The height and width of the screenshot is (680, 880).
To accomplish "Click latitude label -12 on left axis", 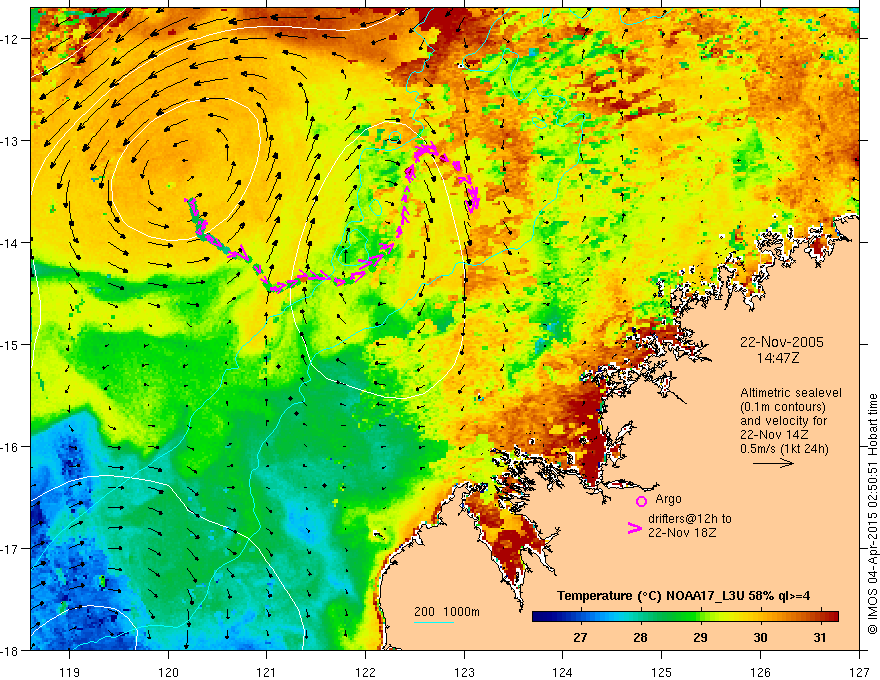I will pos(10,39).
